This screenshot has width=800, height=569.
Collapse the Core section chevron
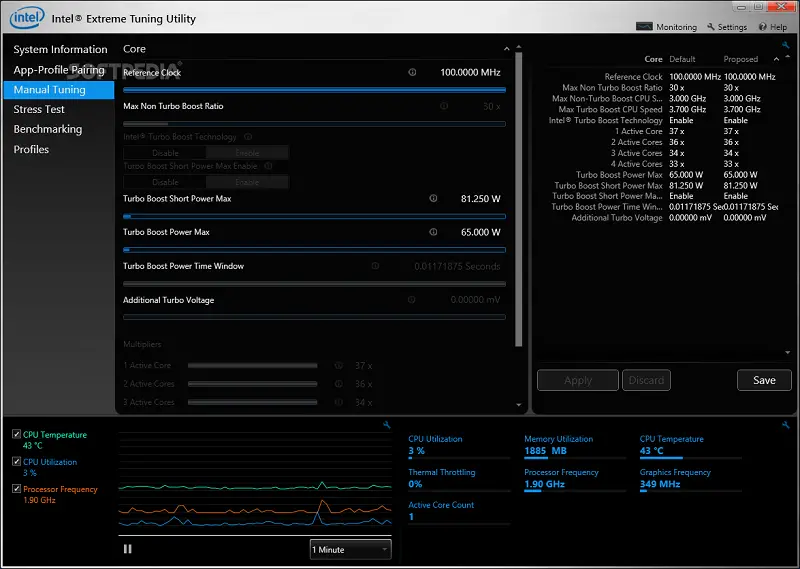click(507, 49)
